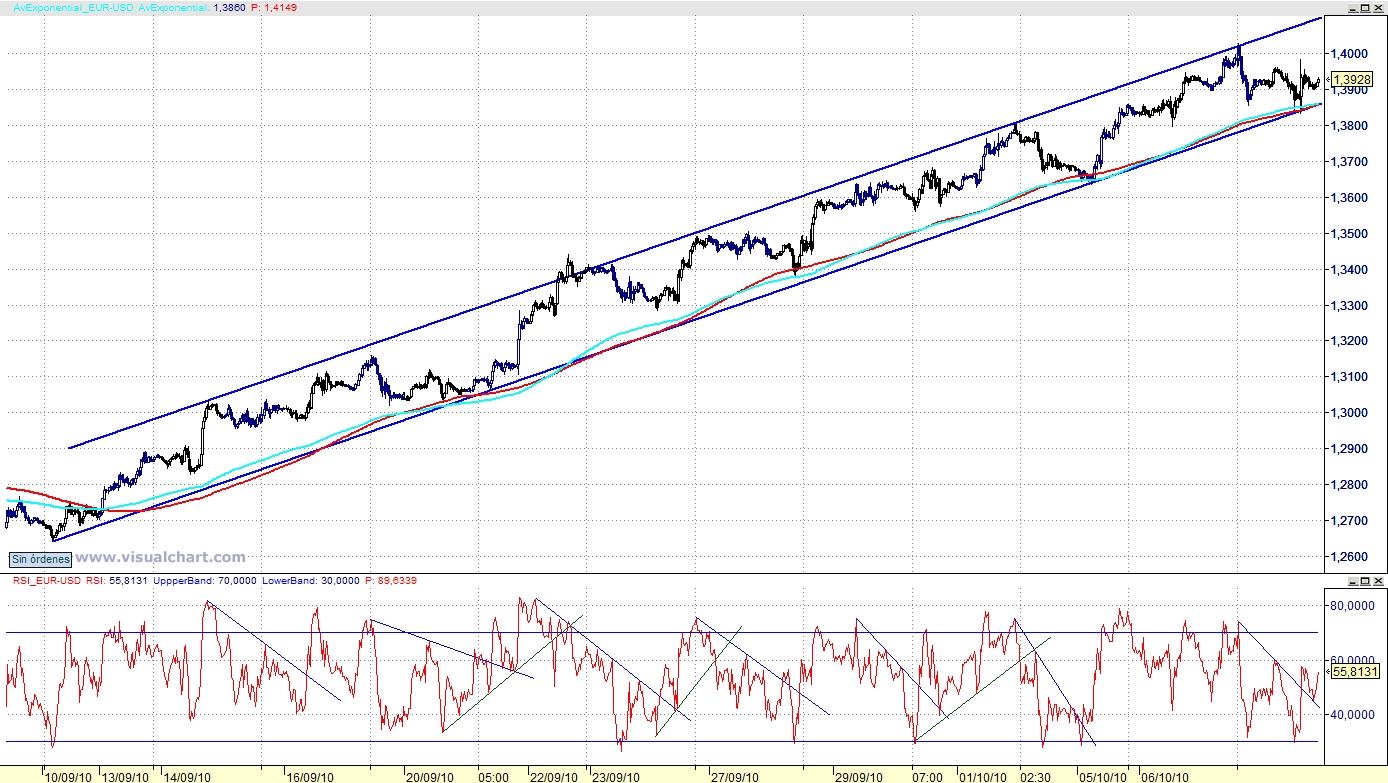This screenshot has width=1388, height=783.
Task: Click the 1,3500 price axis label
Action: pos(1350,234)
